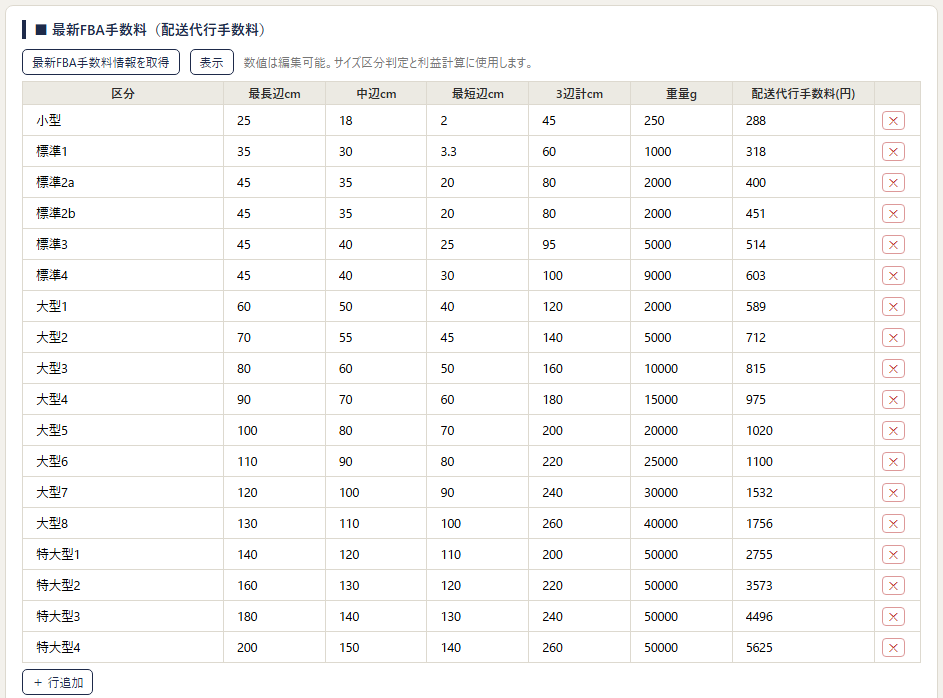This screenshot has height=698, width=943.
Task: Select the 標準2a category name cell
Action: click(x=123, y=183)
